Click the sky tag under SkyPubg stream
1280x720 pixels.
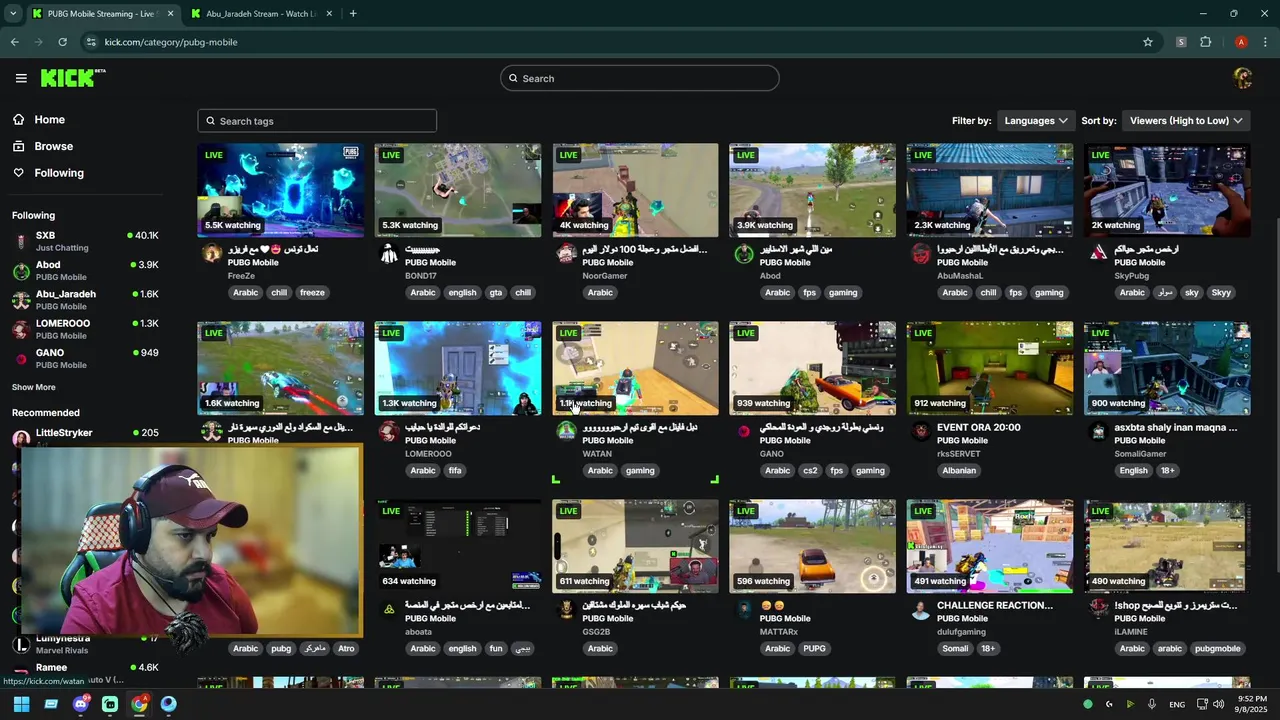pyautogui.click(x=1191, y=293)
